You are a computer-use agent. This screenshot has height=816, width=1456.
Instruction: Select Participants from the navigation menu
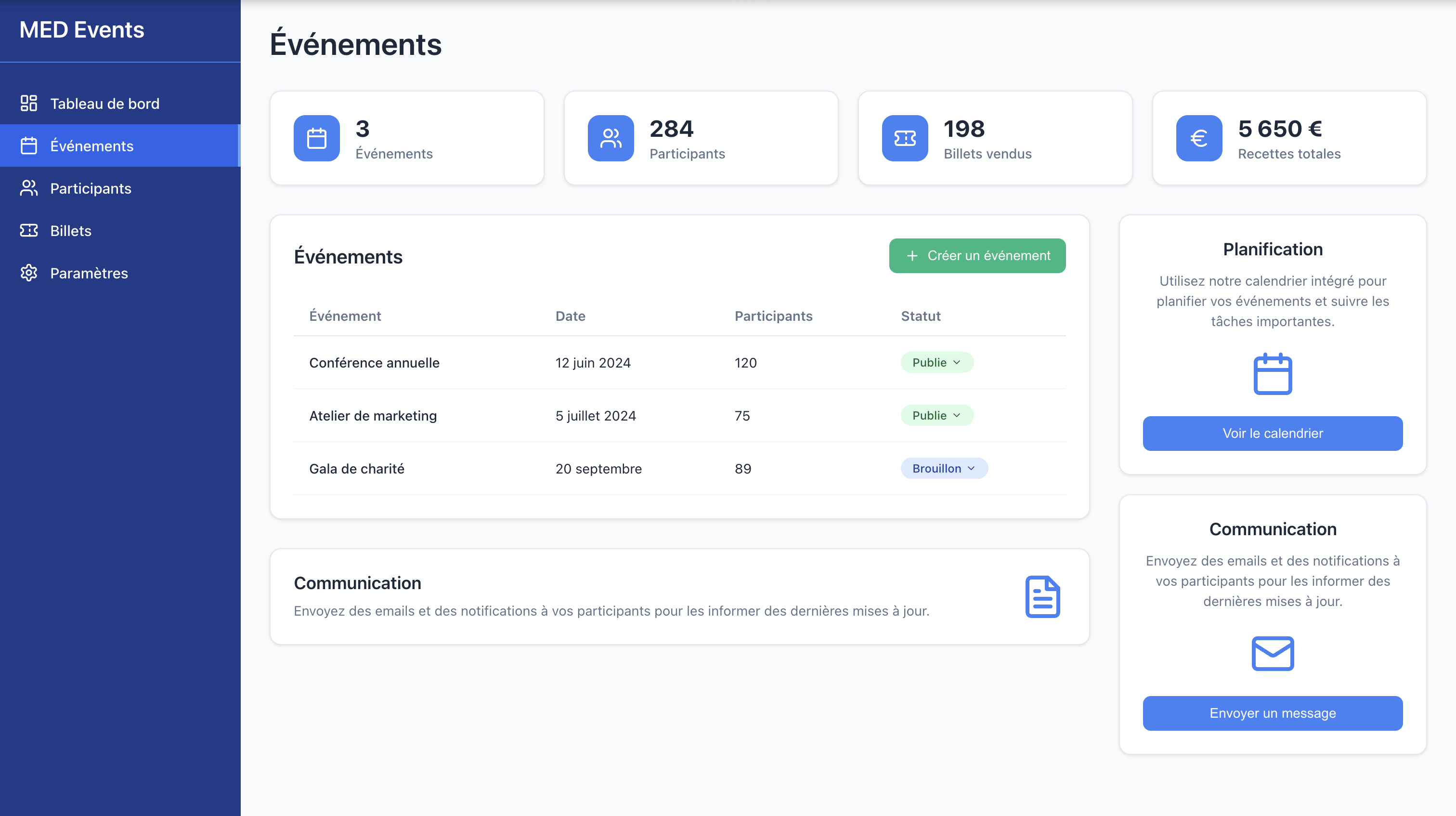91,188
